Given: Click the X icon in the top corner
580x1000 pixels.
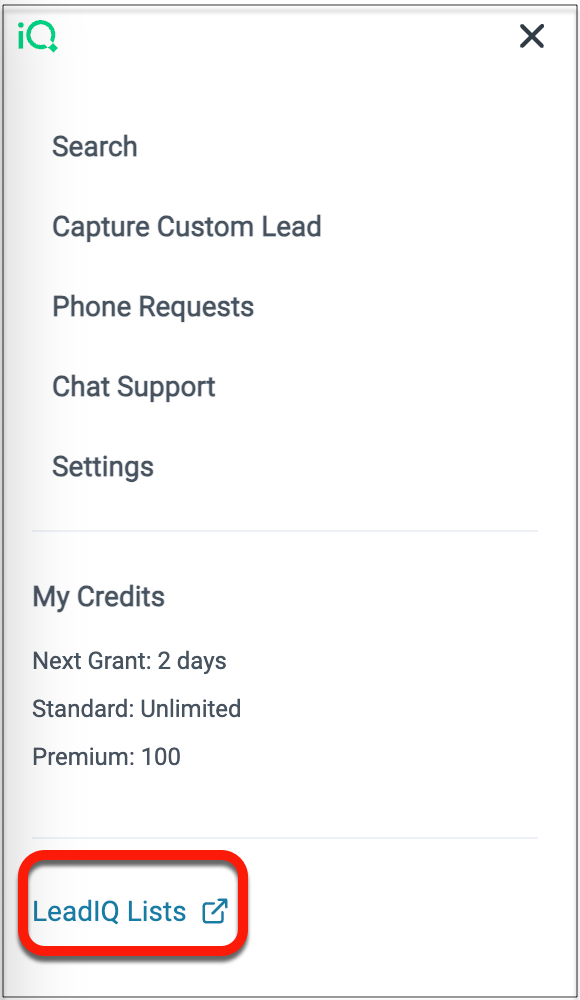Looking at the screenshot, I should tap(531, 36).
